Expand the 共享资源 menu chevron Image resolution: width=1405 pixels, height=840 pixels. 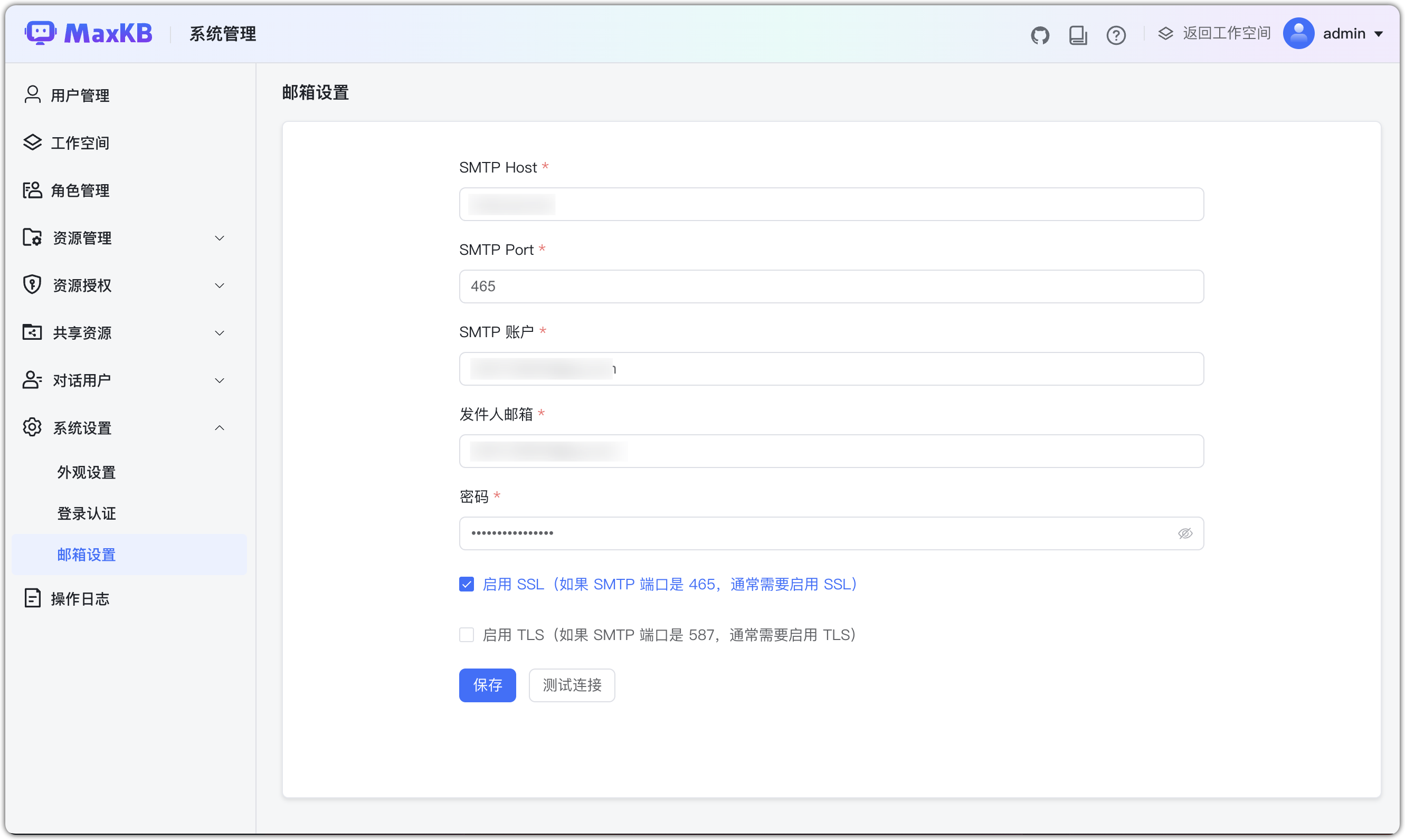(x=220, y=333)
